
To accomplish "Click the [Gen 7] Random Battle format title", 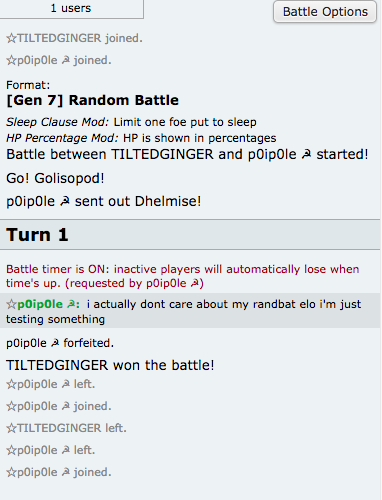I will click(92, 100).
